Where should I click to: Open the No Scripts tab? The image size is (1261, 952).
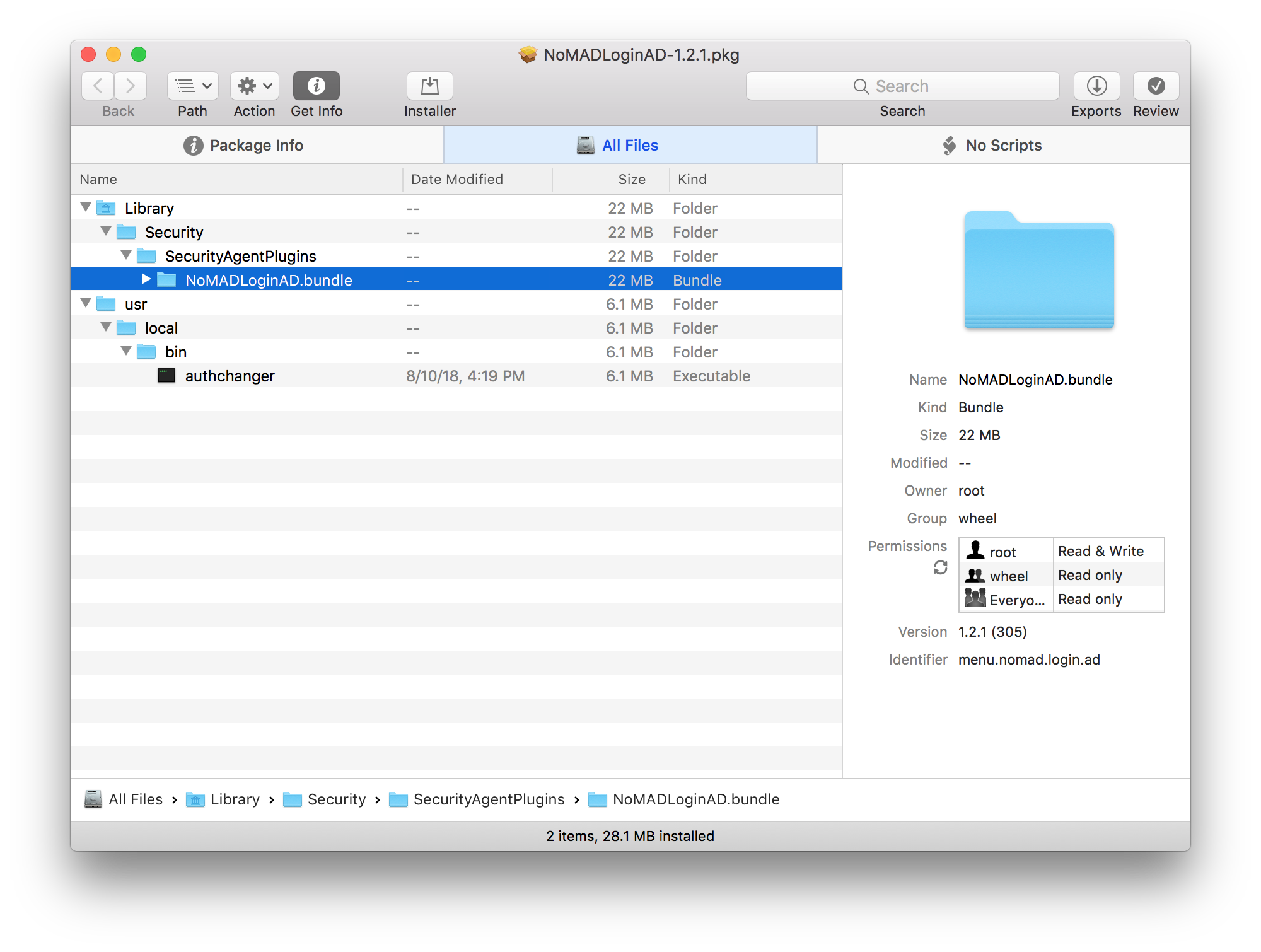pyautogui.click(x=1004, y=145)
